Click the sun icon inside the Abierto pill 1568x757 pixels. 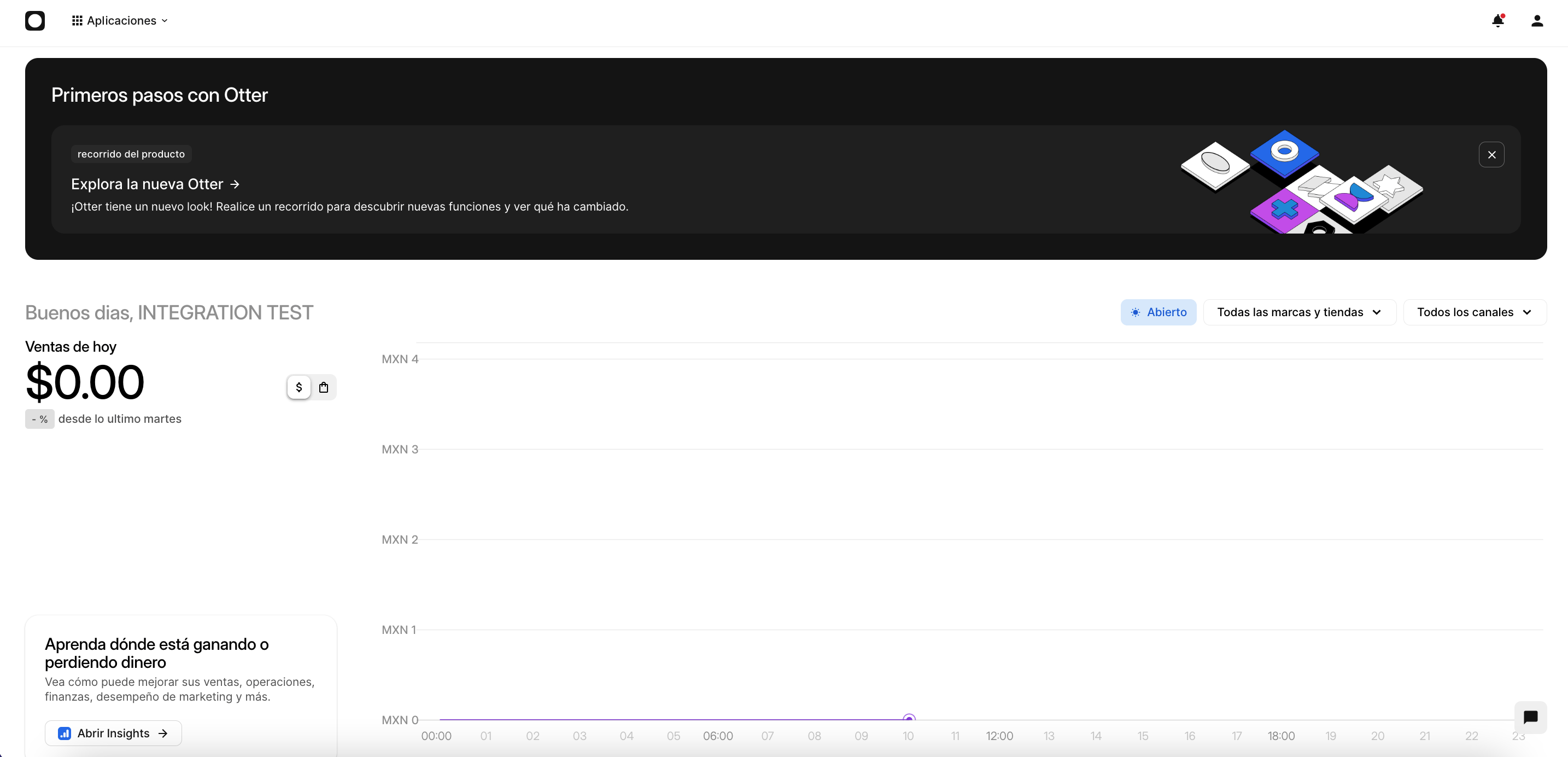tap(1134, 312)
